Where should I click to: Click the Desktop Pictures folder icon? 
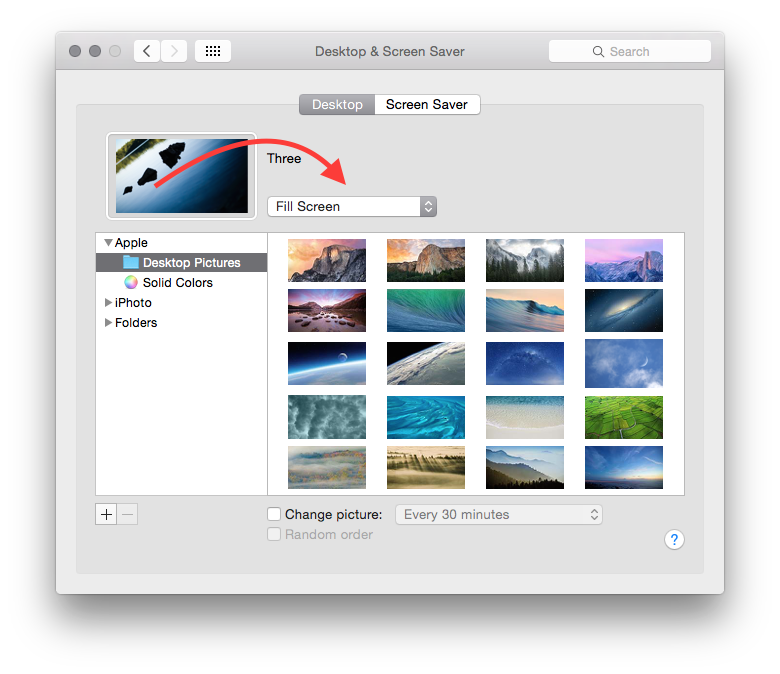pos(131,262)
